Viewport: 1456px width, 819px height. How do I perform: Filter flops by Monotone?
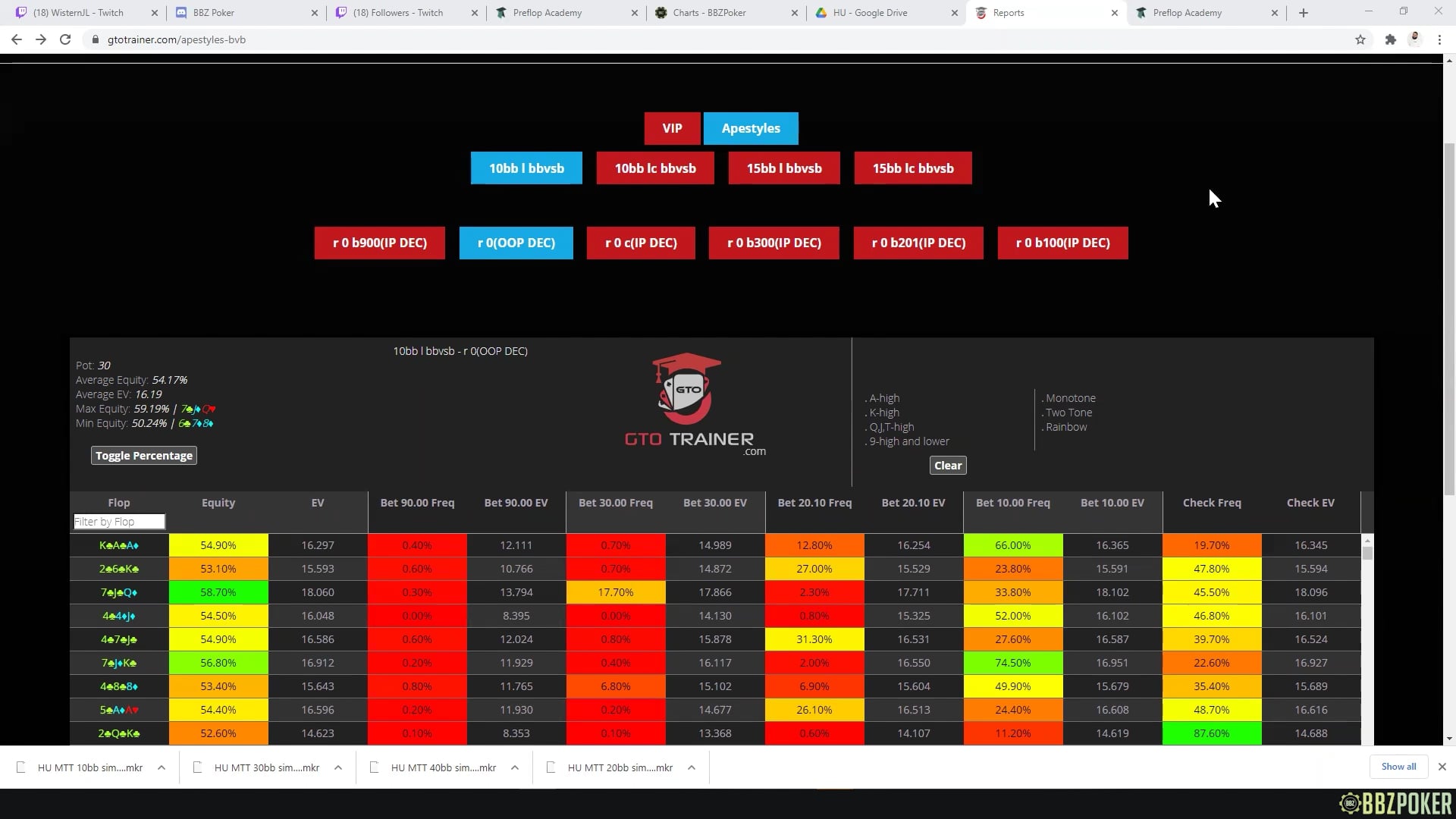click(x=1070, y=398)
